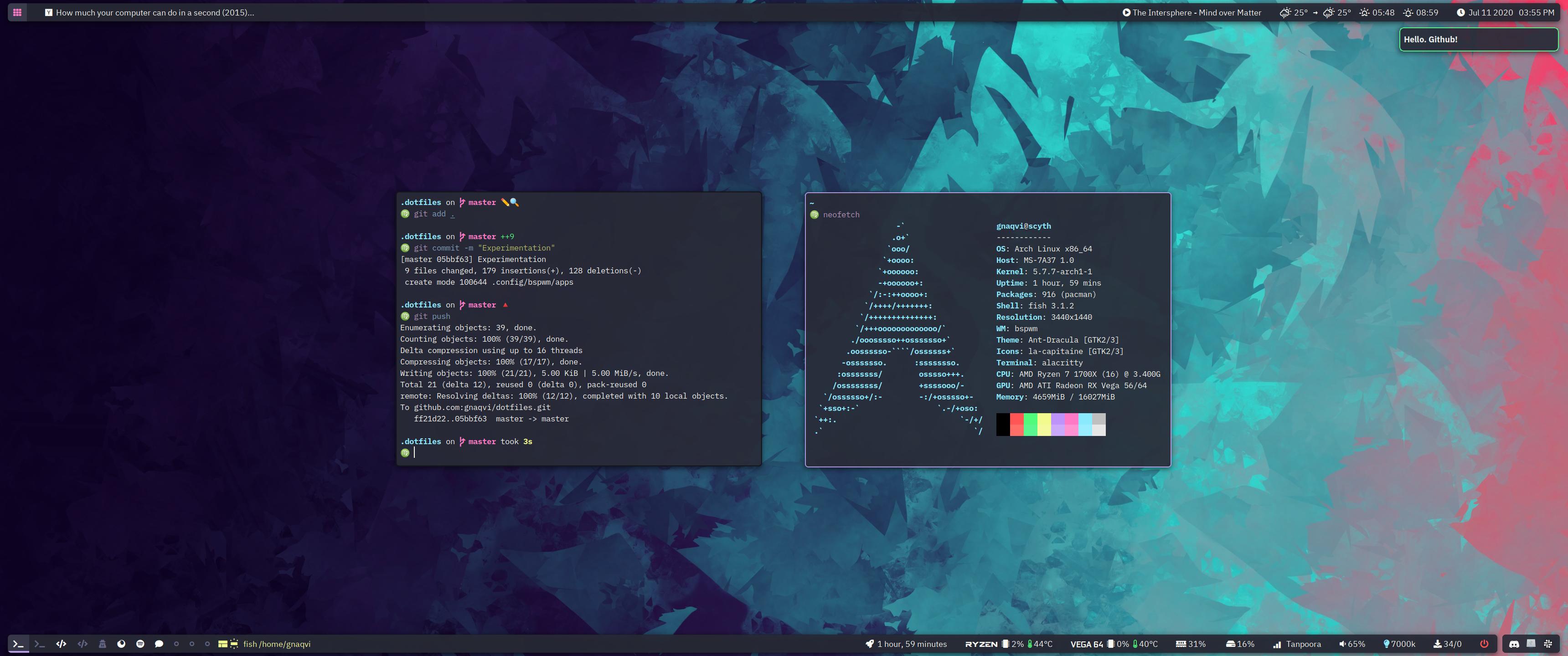Screen dimensions: 1568x656
Task: Switch to the Spotify workspace
Action: tap(140, 644)
